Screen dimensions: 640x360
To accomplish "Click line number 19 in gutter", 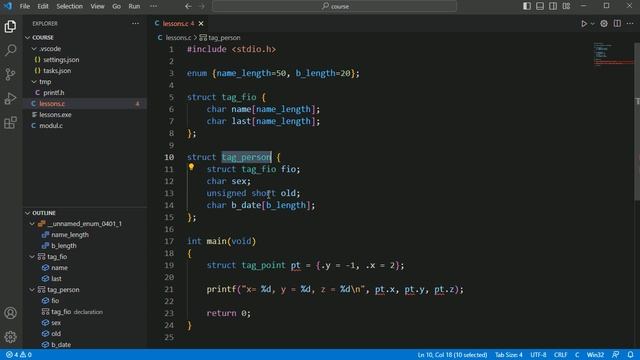I will coord(169,265).
